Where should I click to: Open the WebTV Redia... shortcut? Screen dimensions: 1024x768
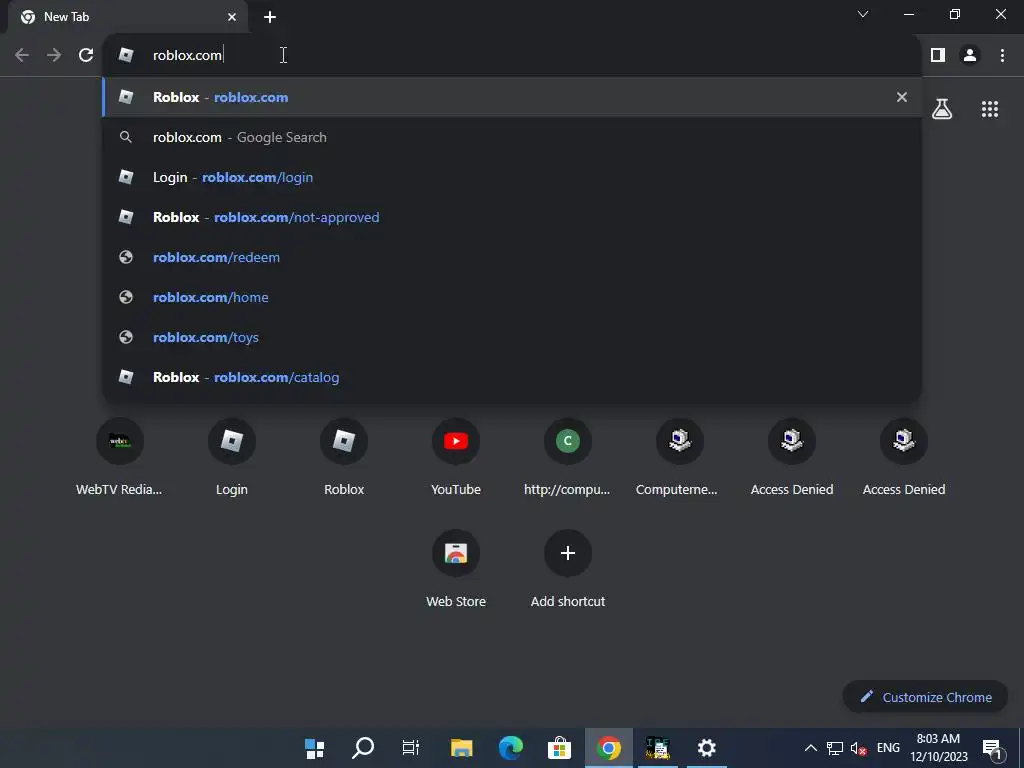coord(120,457)
